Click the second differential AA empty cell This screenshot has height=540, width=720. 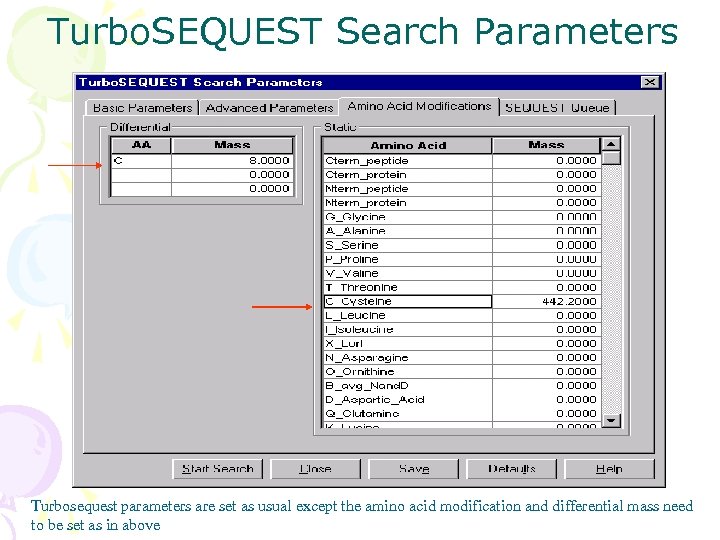coord(141,175)
